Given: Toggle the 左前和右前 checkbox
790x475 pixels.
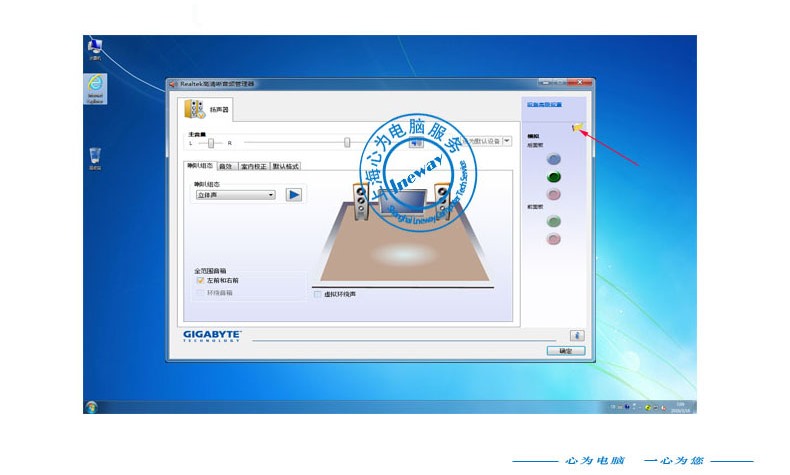Looking at the screenshot, I should click(x=200, y=281).
